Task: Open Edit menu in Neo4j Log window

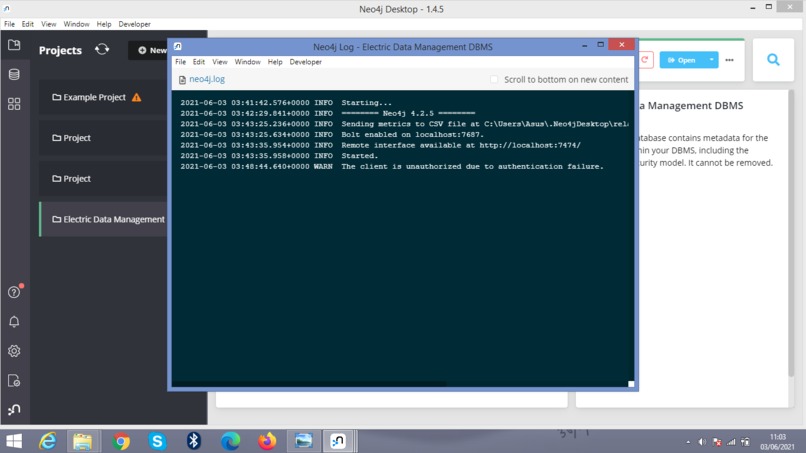Action: click(199, 62)
